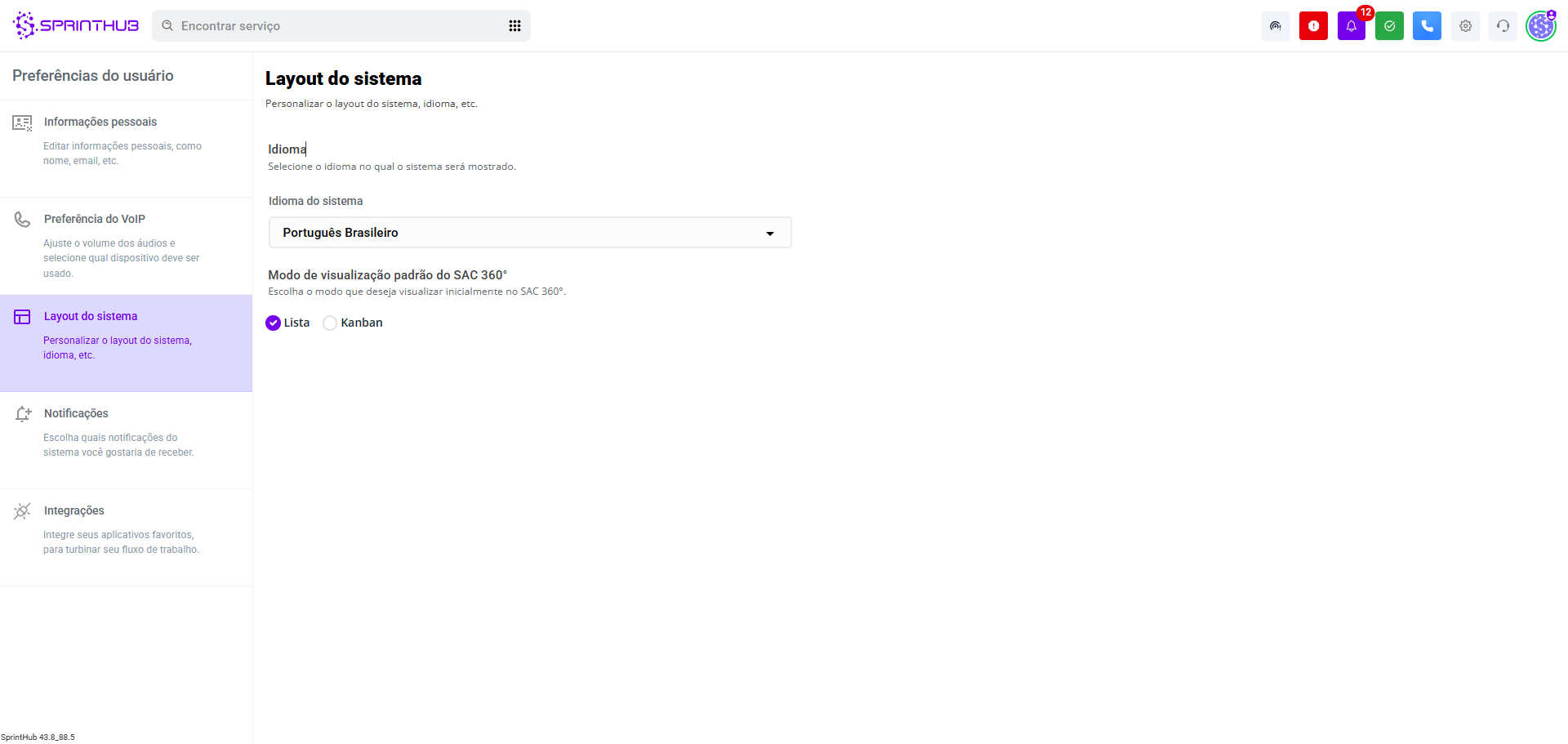Open the Idioma do sistema dropdown
The width and height of the screenshot is (1568, 744).
point(529,233)
